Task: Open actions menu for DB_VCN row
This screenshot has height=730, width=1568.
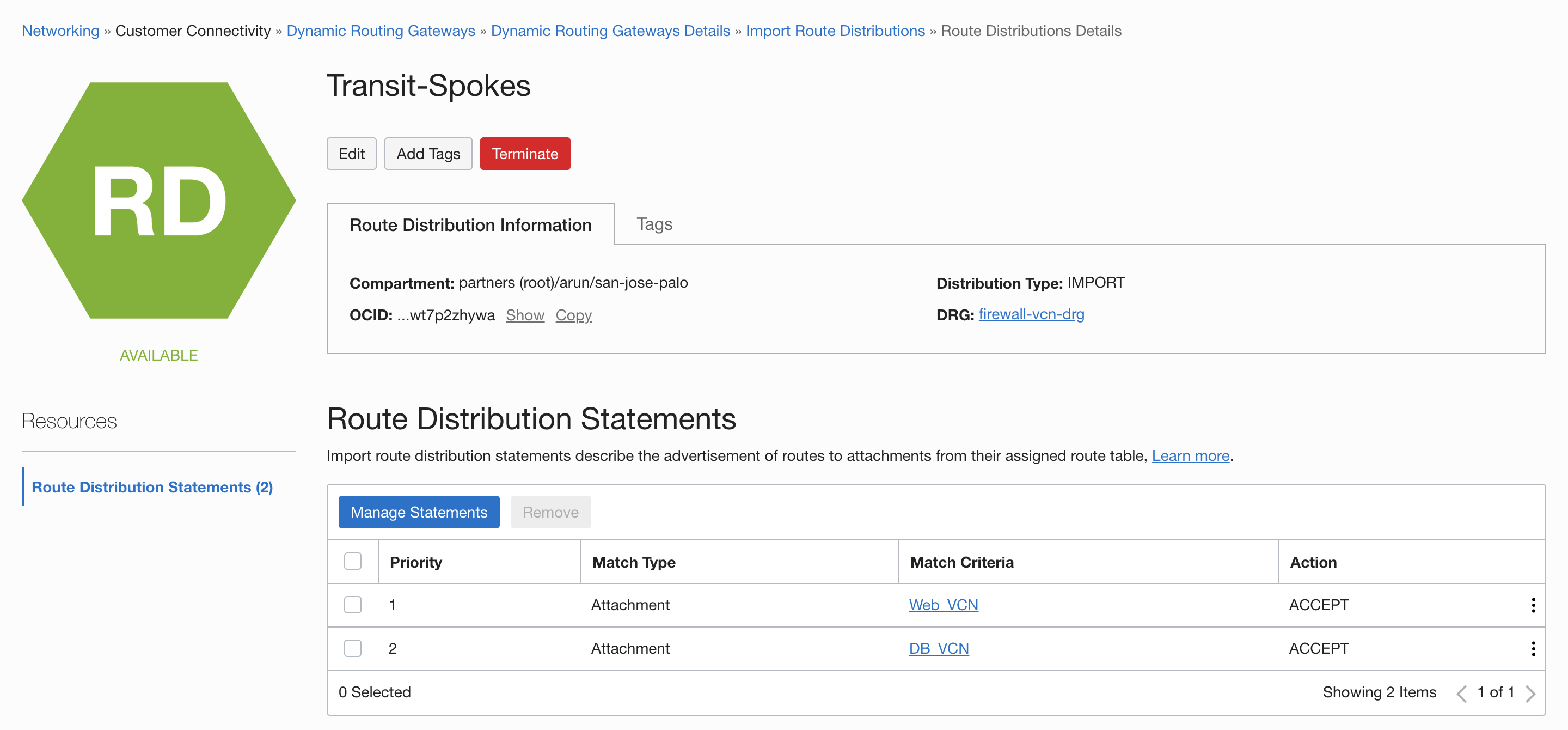Action: click(x=1533, y=648)
